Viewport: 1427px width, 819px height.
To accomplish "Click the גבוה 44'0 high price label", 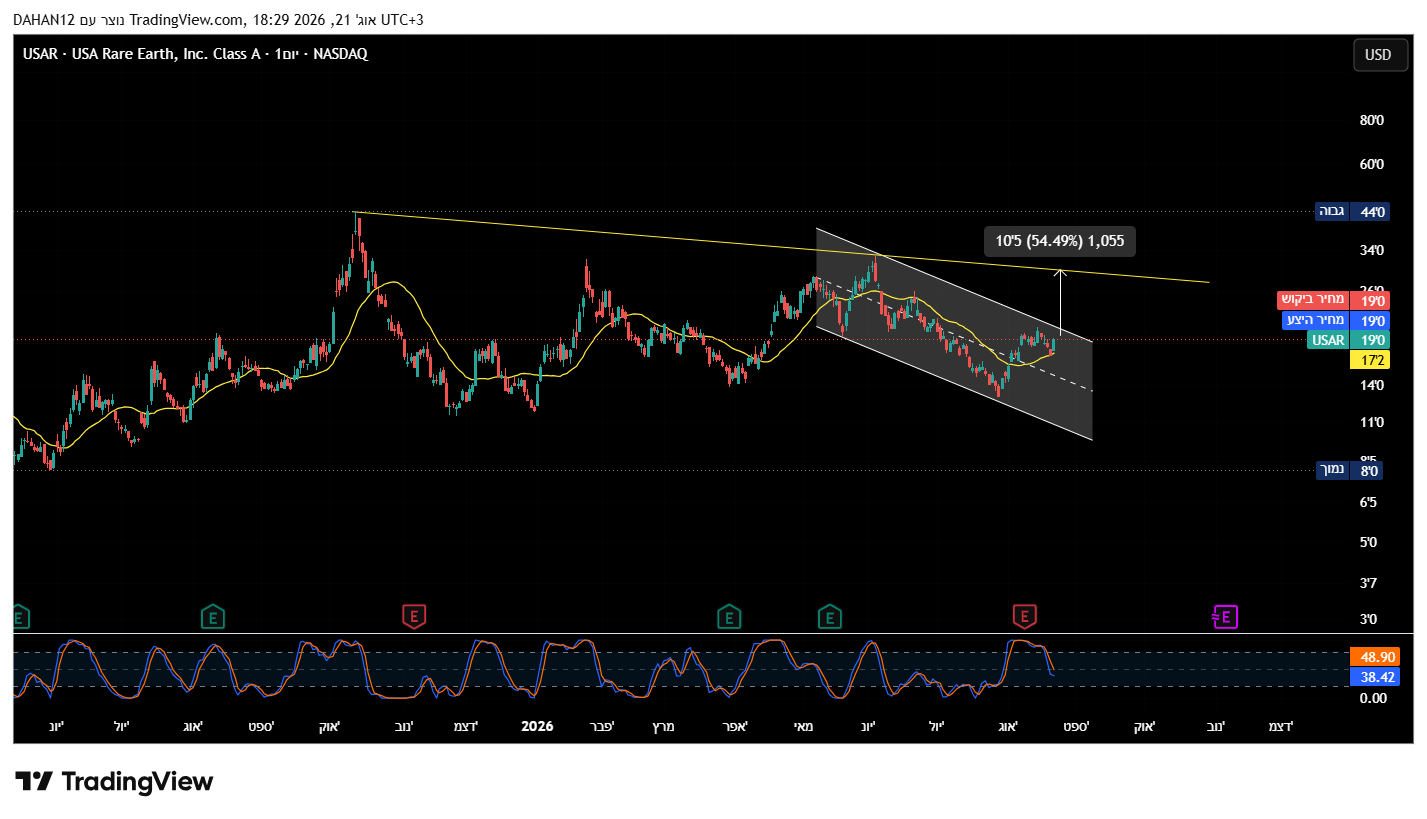I will pyautogui.click(x=1351, y=211).
